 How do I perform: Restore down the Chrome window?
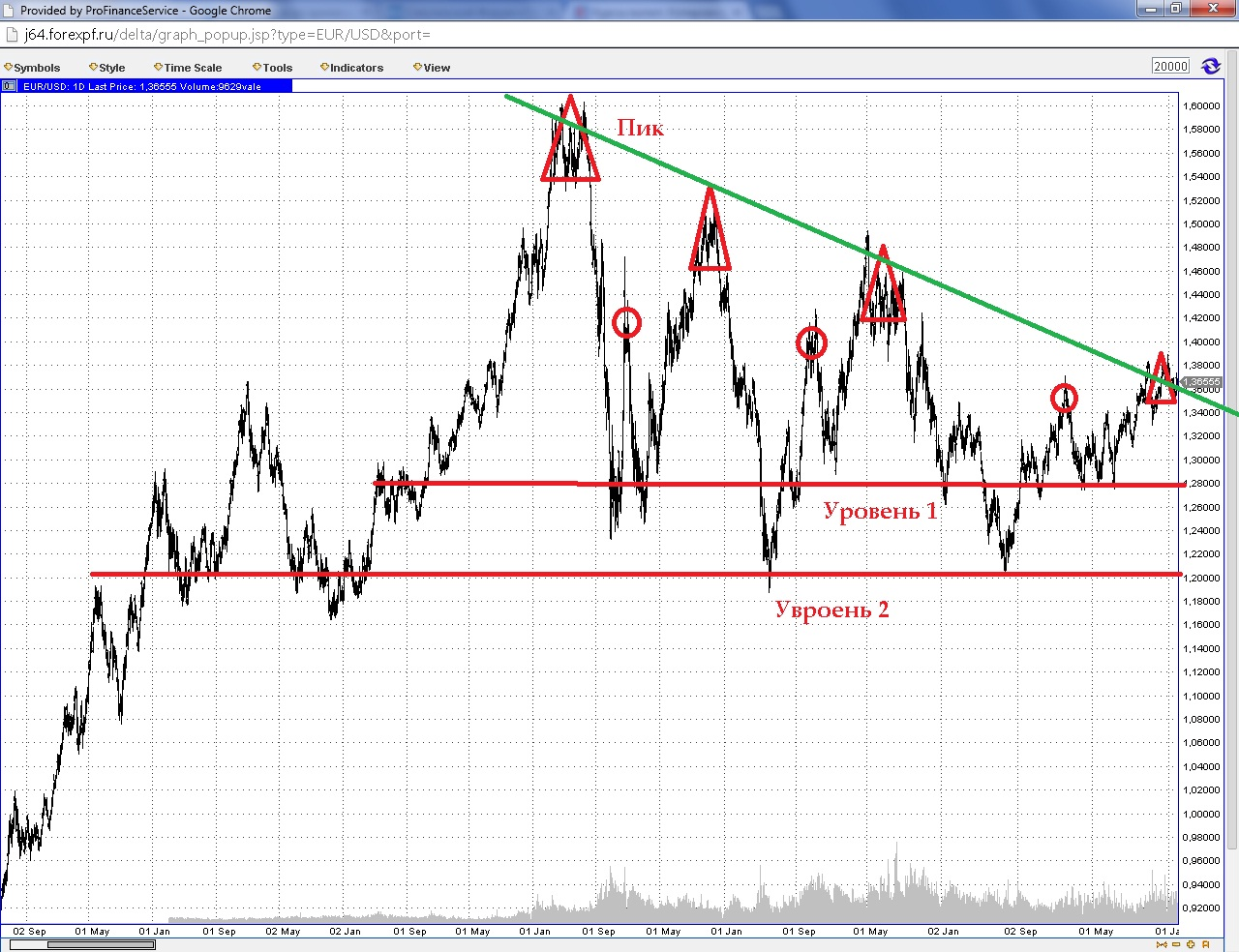pos(1175,8)
